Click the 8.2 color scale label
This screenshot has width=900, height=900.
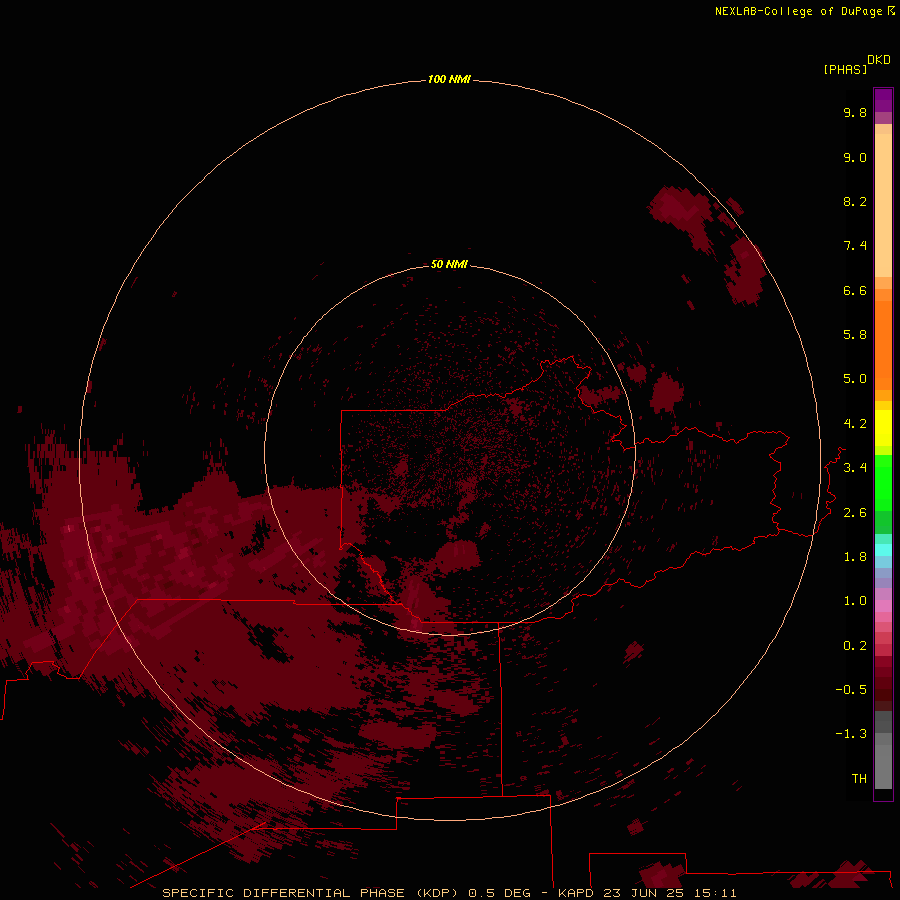pyautogui.click(x=855, y=201)
